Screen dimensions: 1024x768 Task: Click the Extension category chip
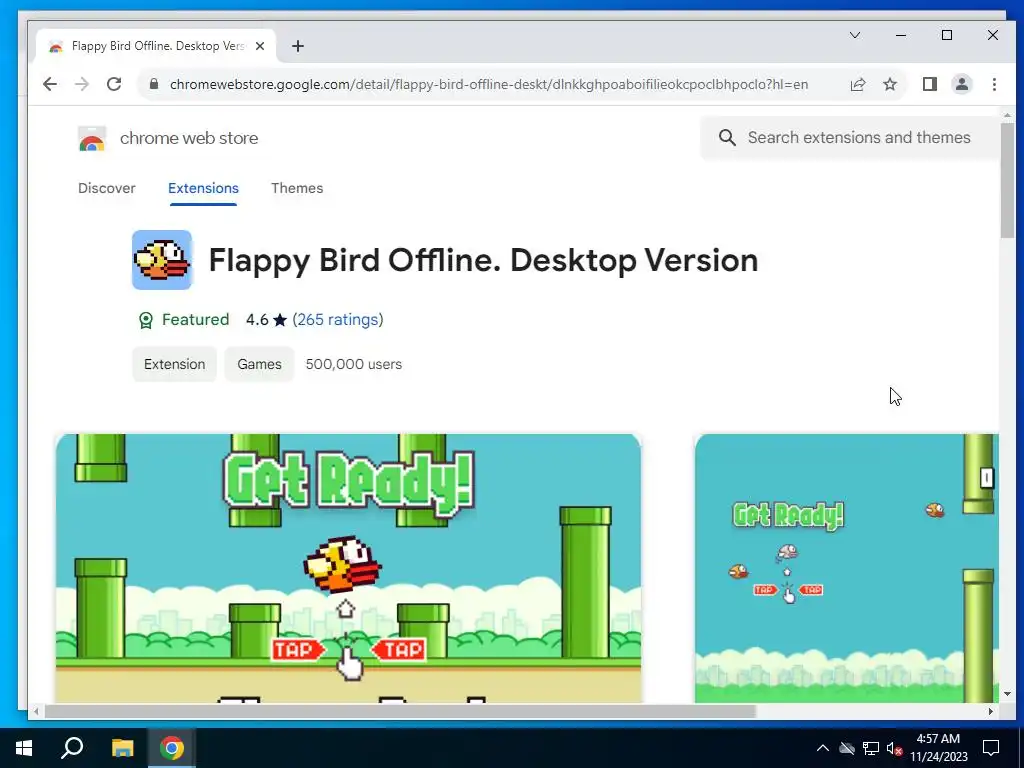pyautogui.click(x=174, y=364)
